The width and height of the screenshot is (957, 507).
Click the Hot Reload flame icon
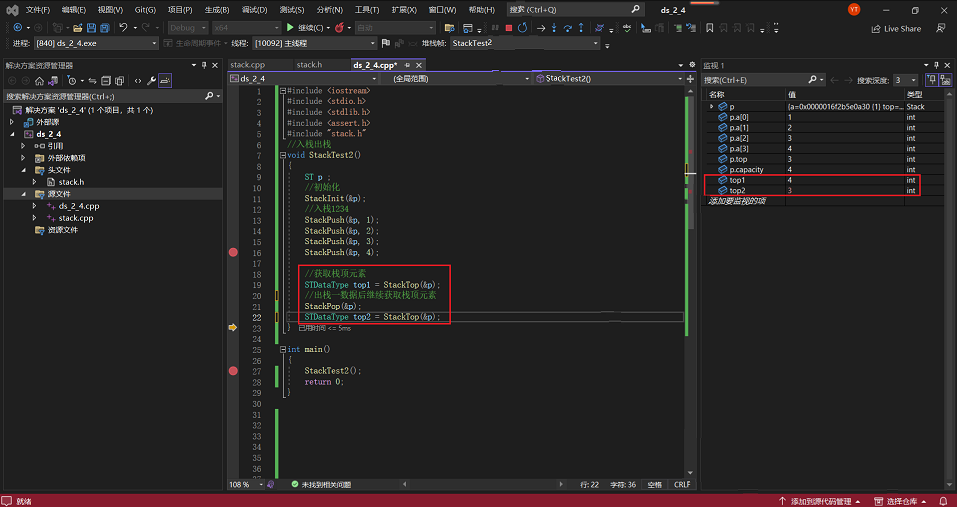339,28
